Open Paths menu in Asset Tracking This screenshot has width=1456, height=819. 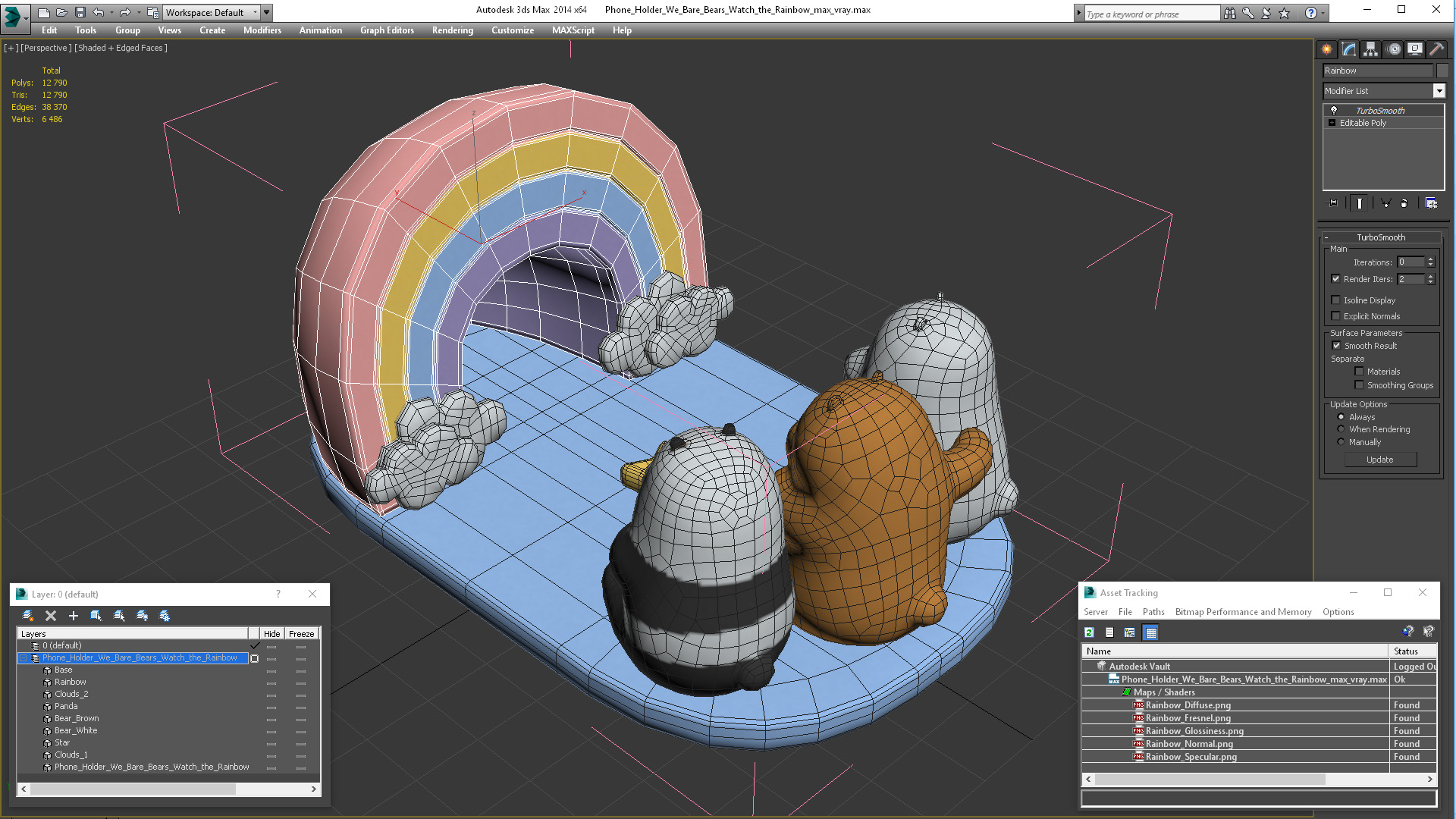click(x=1153, y=612)
